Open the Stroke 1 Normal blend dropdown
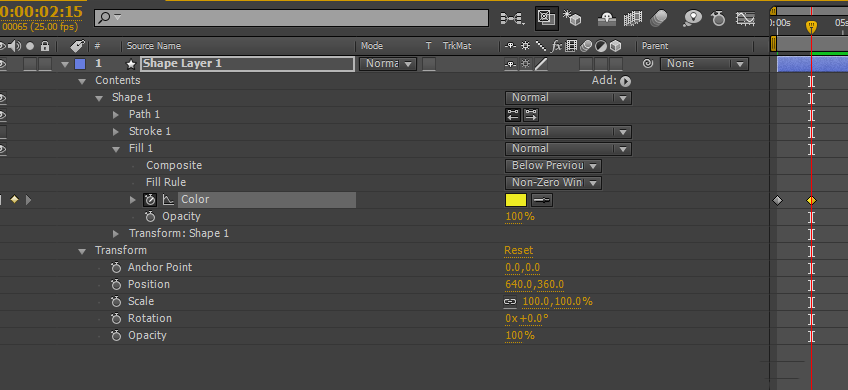848x390 pixels. click(568, 132)
